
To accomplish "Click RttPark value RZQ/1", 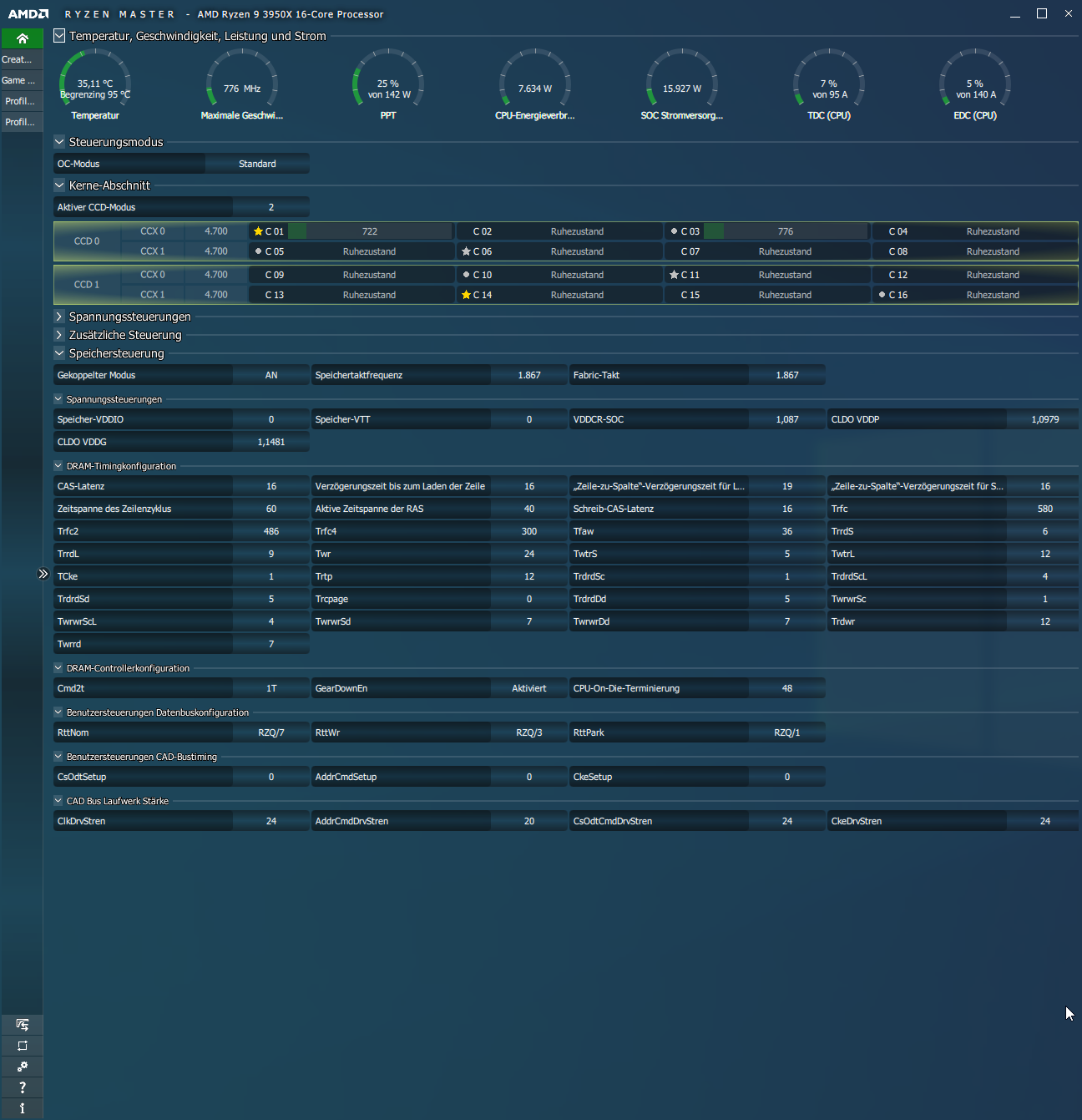I will pos(787,732).
